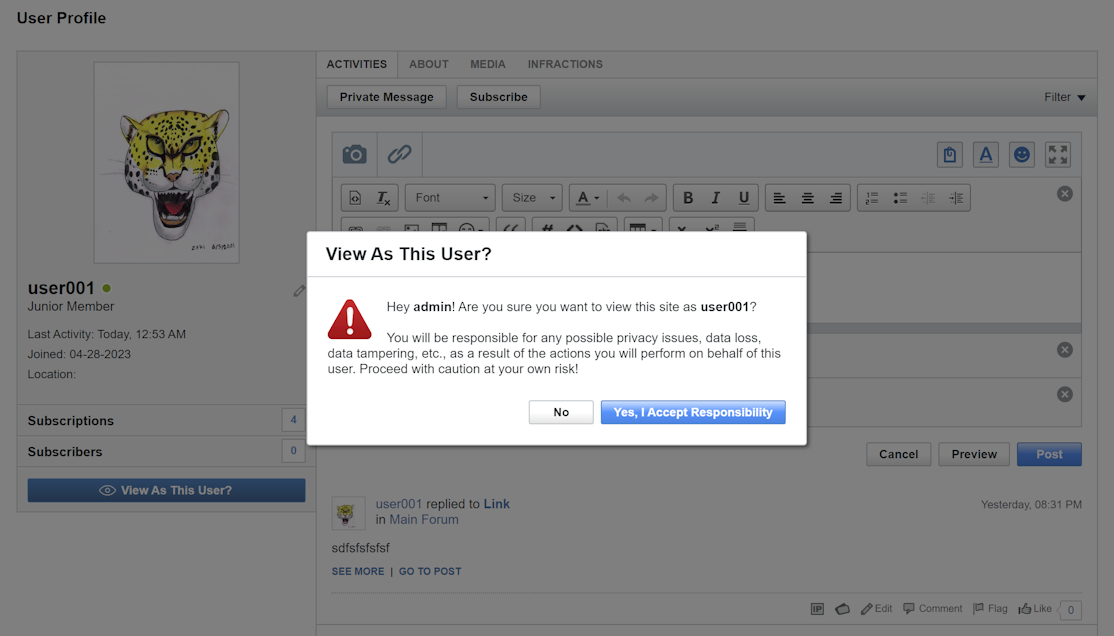Align text center
This screenshot has width=1114, height=636.
[808, 198]
